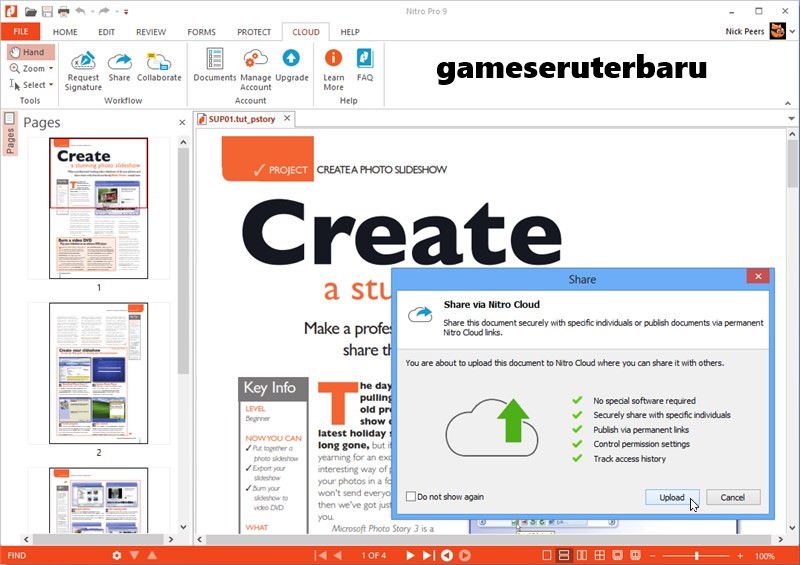The image size is (800, 565).
Task: Click the FIND label in status bar
Action: point(17,555)
